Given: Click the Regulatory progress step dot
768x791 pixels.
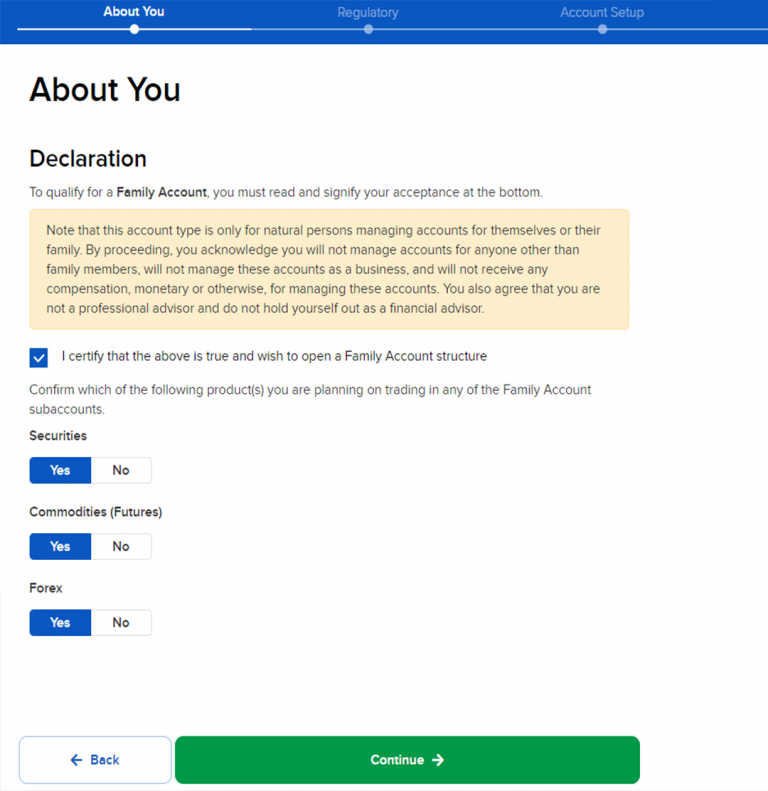Looking at the screenshot, I should [368, 29].
